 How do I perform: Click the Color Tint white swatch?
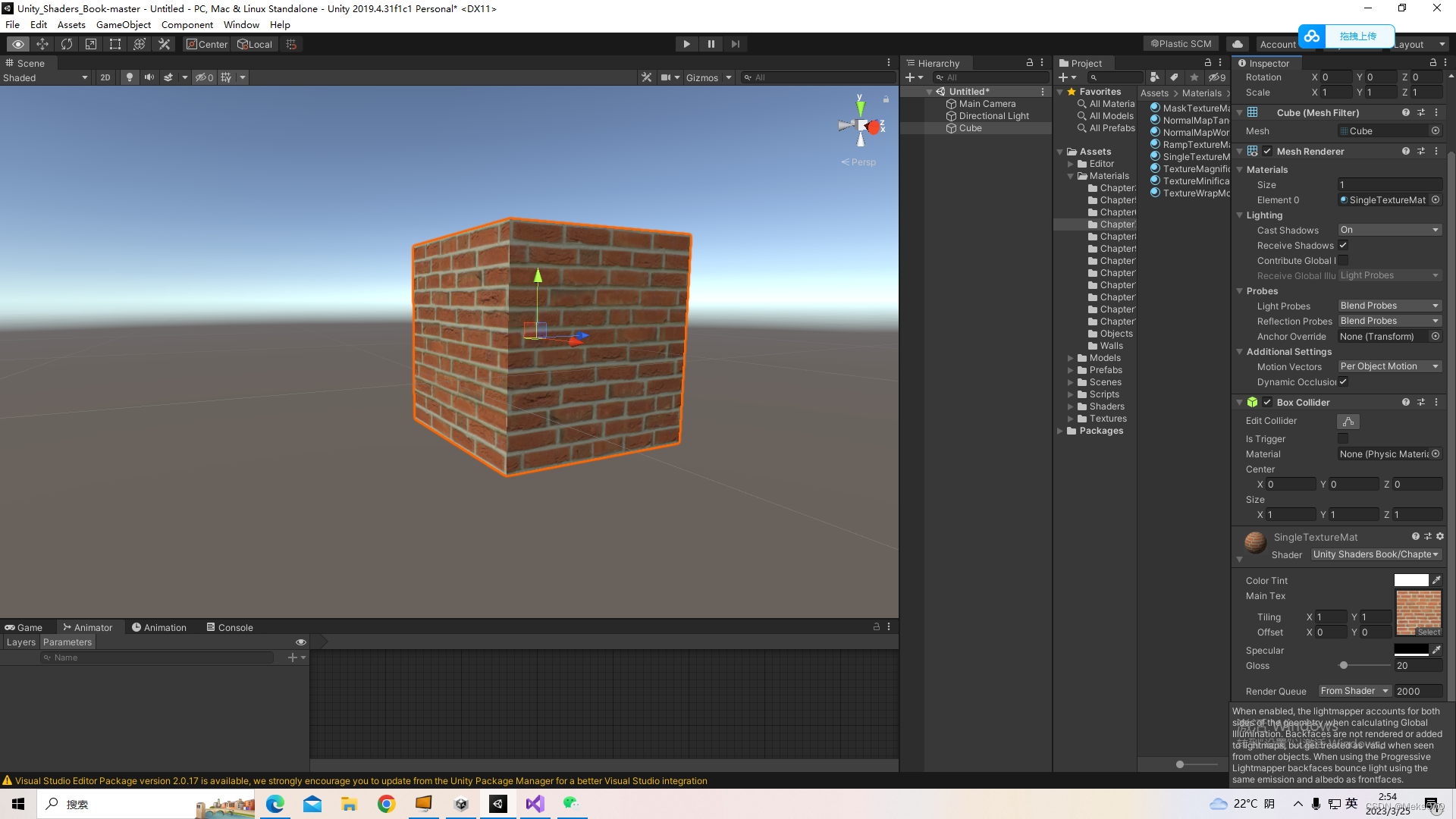pos(1410,580)
